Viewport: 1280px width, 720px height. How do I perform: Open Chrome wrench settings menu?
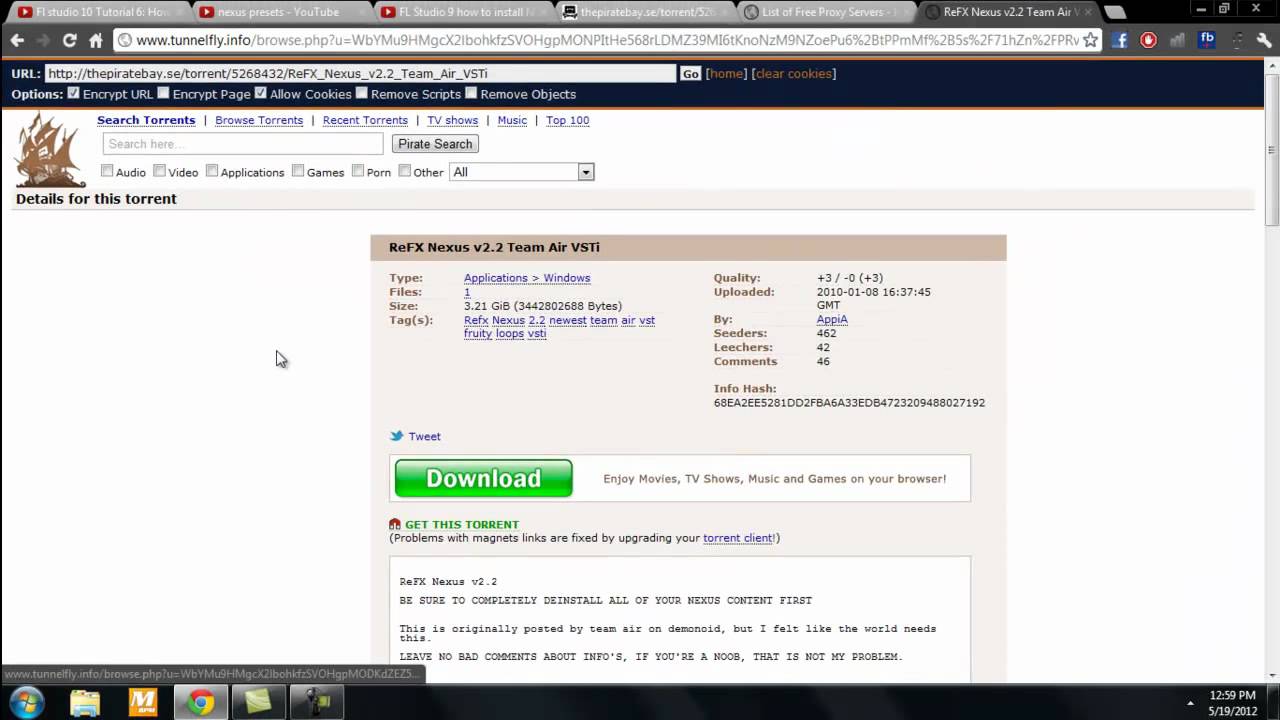point(1264,40)
